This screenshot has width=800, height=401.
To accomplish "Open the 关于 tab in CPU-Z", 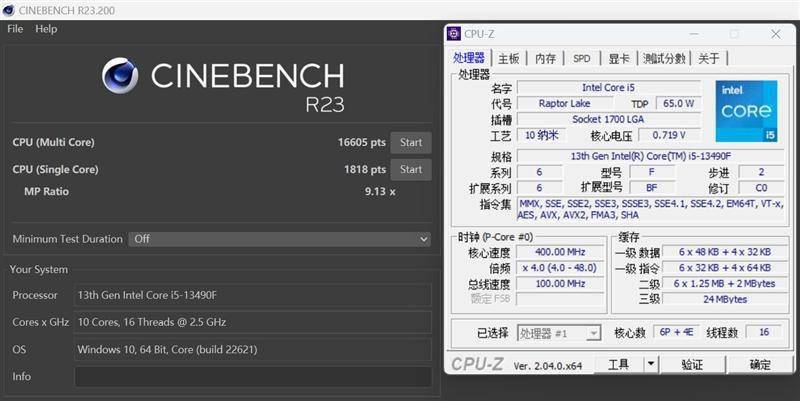I will [708, 59].
